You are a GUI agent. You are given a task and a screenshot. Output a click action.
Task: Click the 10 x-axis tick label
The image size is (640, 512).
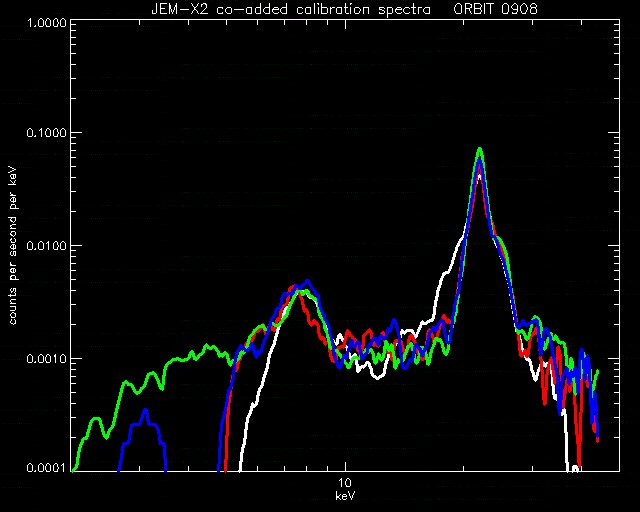345,483
